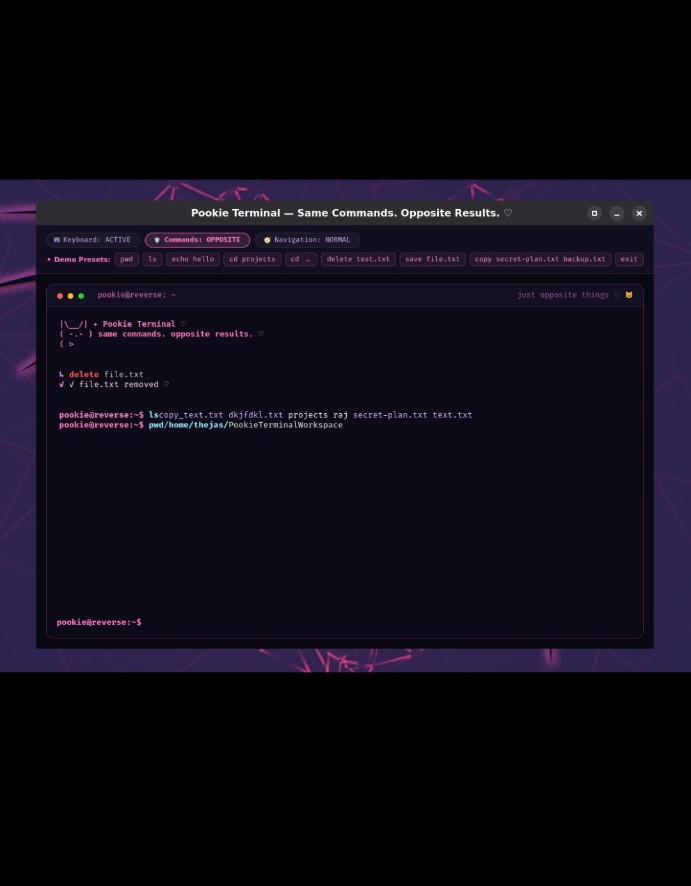Viewport: 691px width, 886px height.
Task: Run the save file.txt preset
Action: [x=432, y=259]
